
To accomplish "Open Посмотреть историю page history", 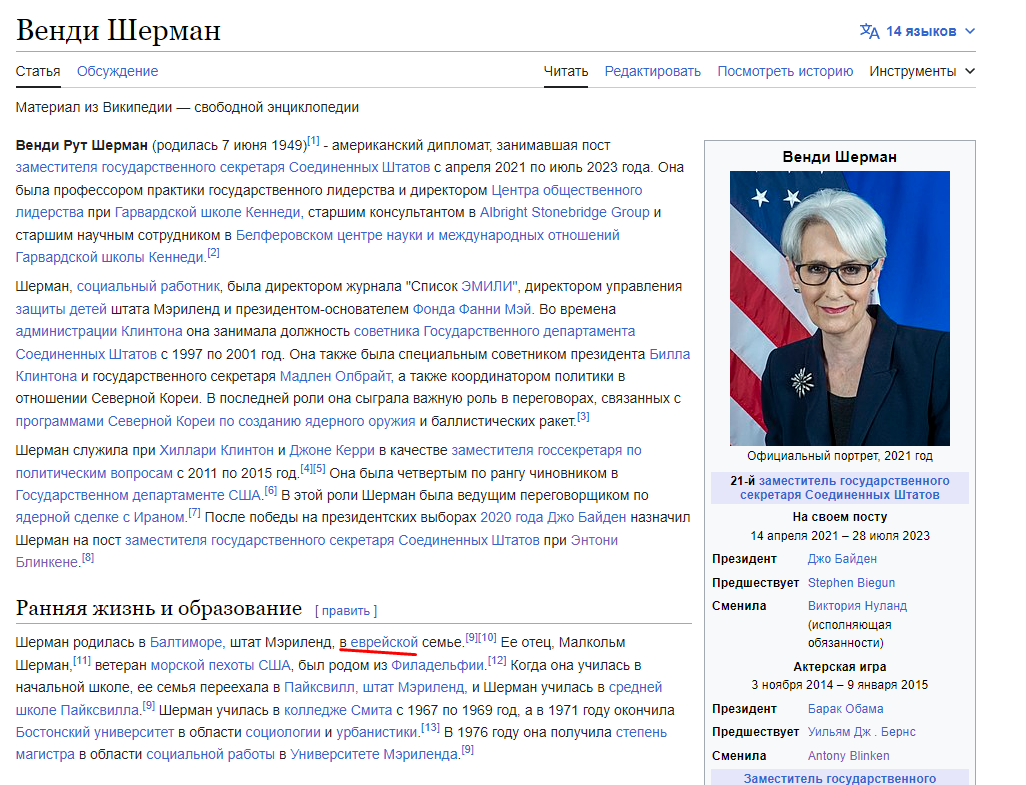I will pos(785,71).
